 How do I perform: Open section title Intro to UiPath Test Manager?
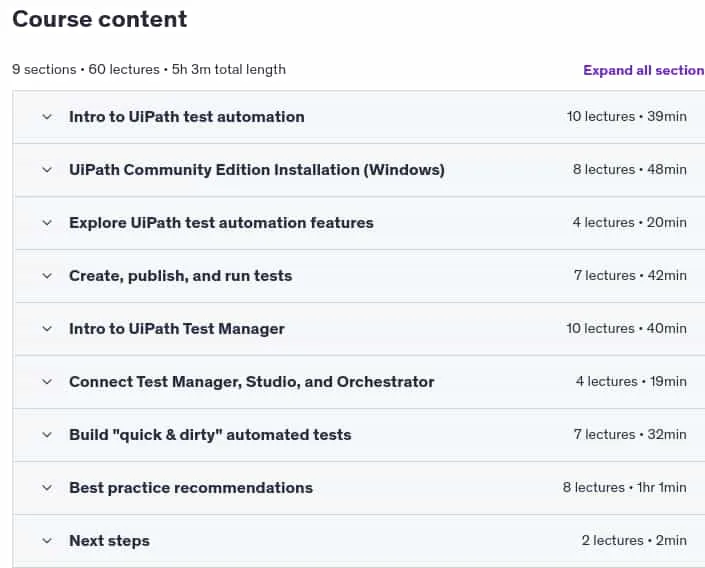[x=177, y=329]
